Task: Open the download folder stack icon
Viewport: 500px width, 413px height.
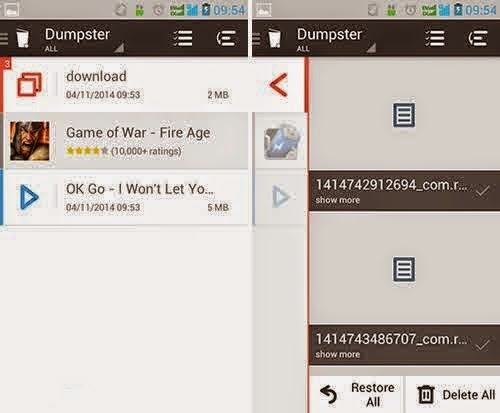Action: (29, 84)
